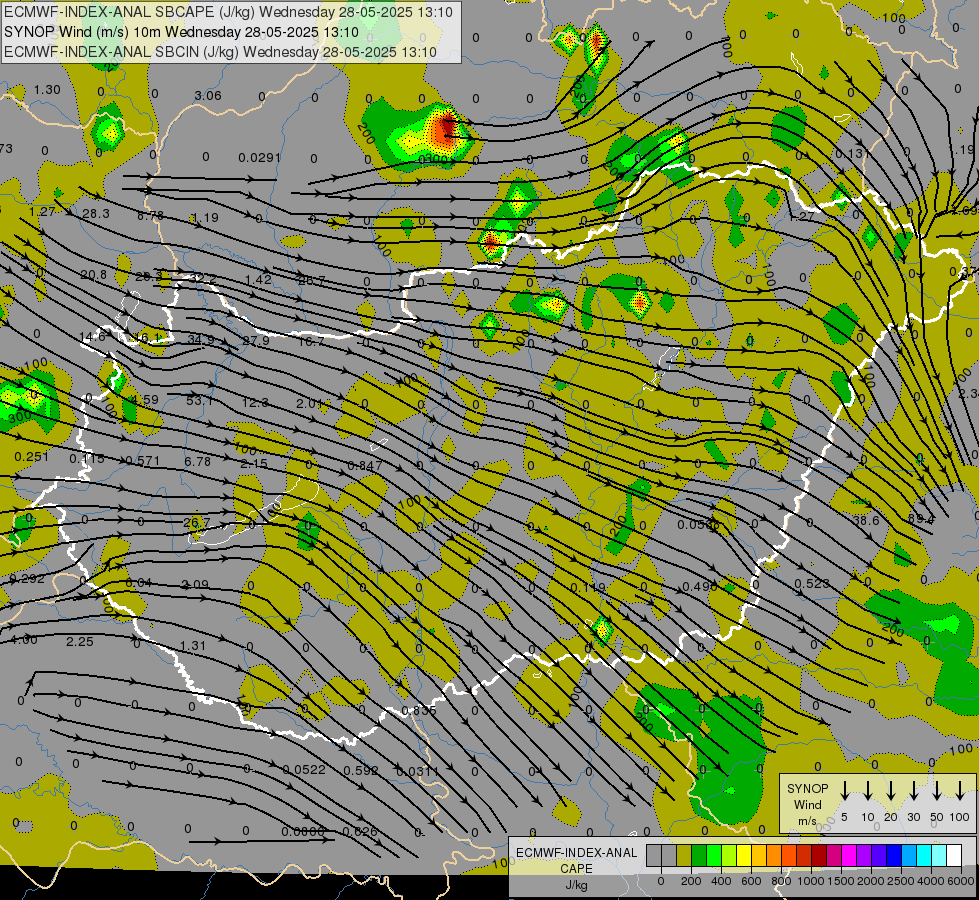979x900 pixels.
Task: Click the map value 0.131
Action: tap(852, 154)
